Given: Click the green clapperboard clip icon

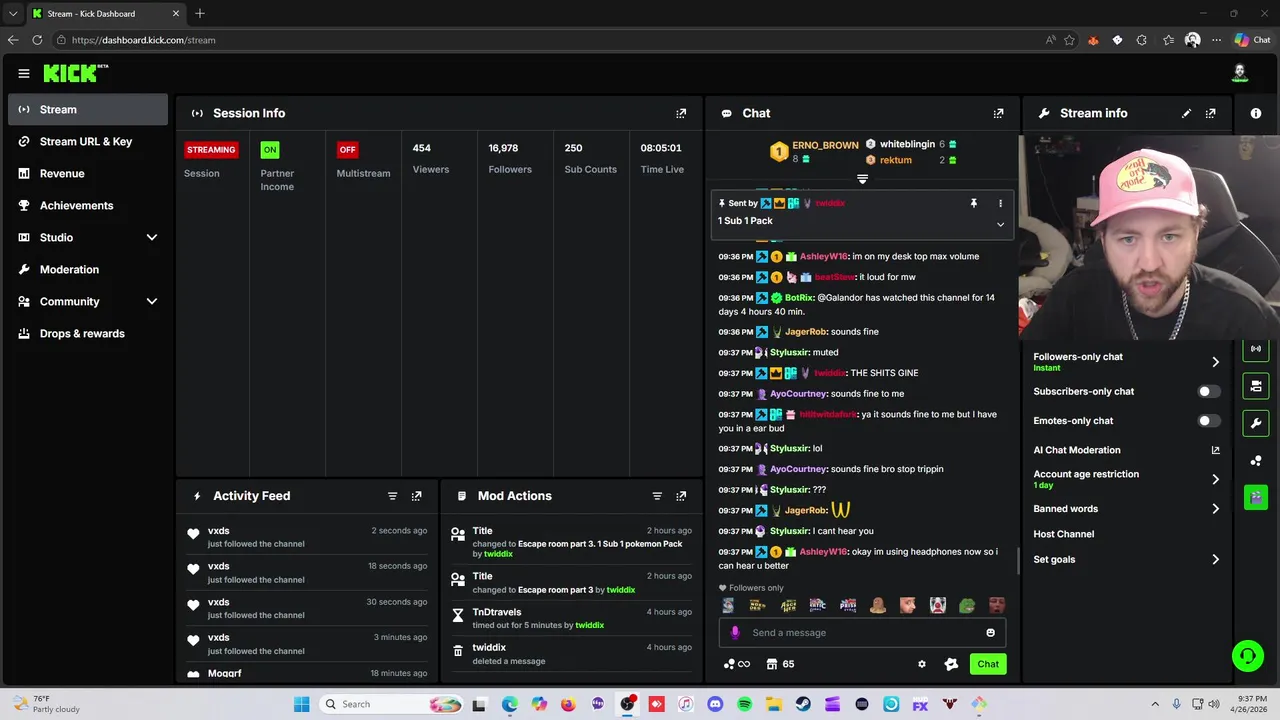Looking at the screenshot, I should click(1256, 497).
